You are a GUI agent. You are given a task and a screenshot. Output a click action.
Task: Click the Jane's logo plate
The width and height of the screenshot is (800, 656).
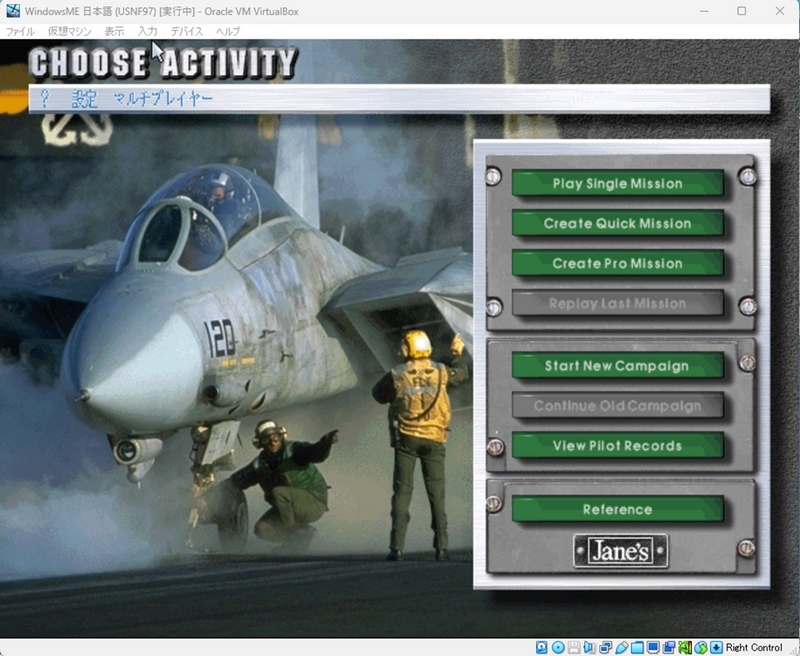[620, 551]
